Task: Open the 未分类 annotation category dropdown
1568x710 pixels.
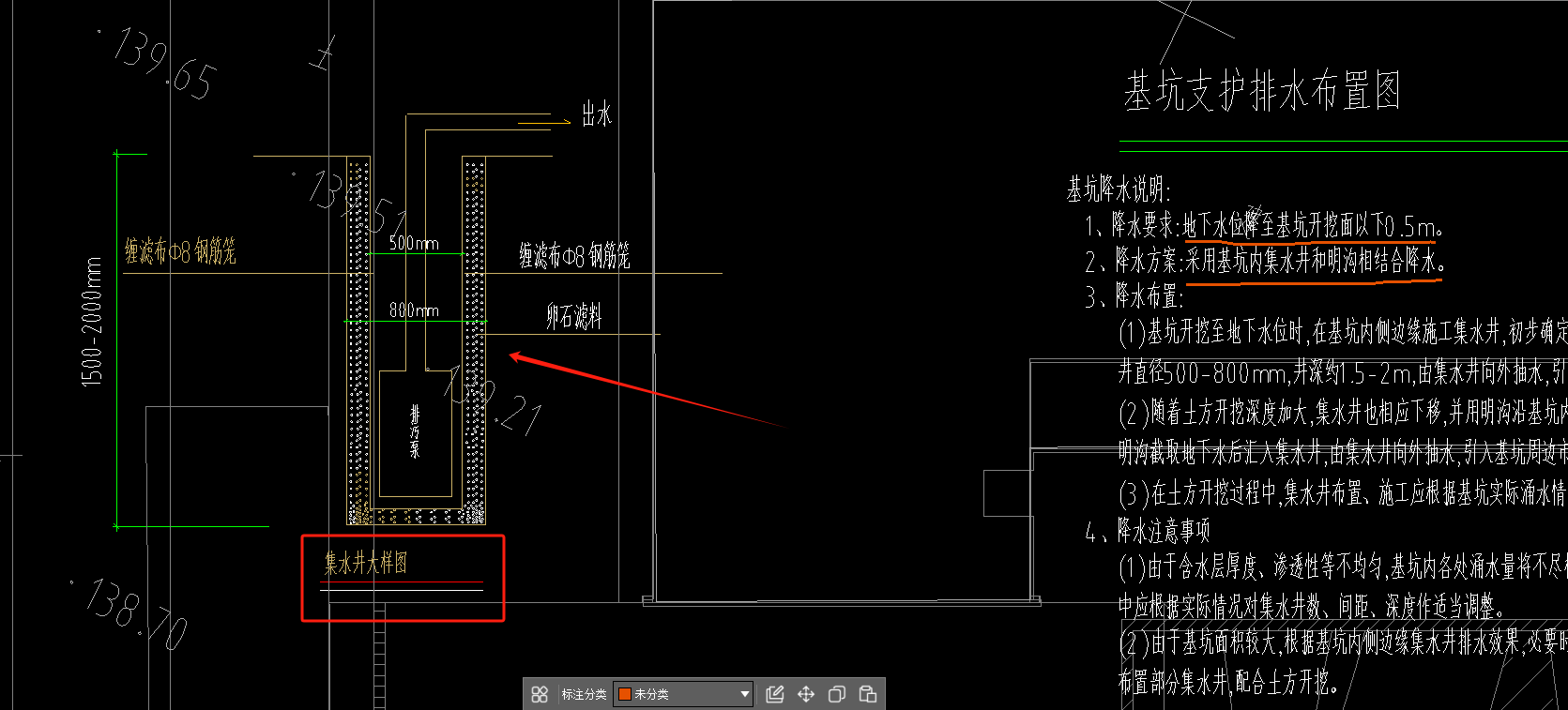Action: click(x=683, y=694)
